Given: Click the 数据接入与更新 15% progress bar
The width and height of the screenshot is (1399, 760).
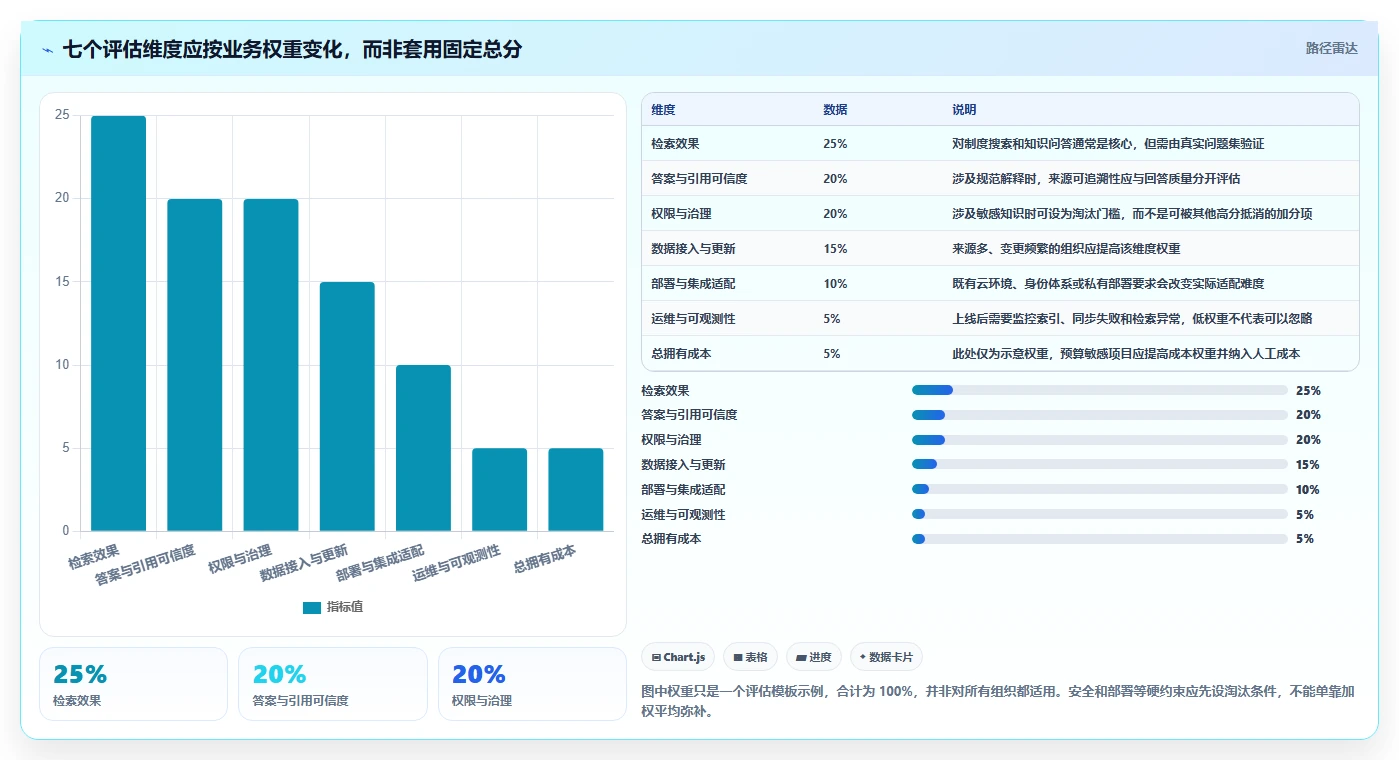Looking at the screenshot, I should tap(1100, 464).
